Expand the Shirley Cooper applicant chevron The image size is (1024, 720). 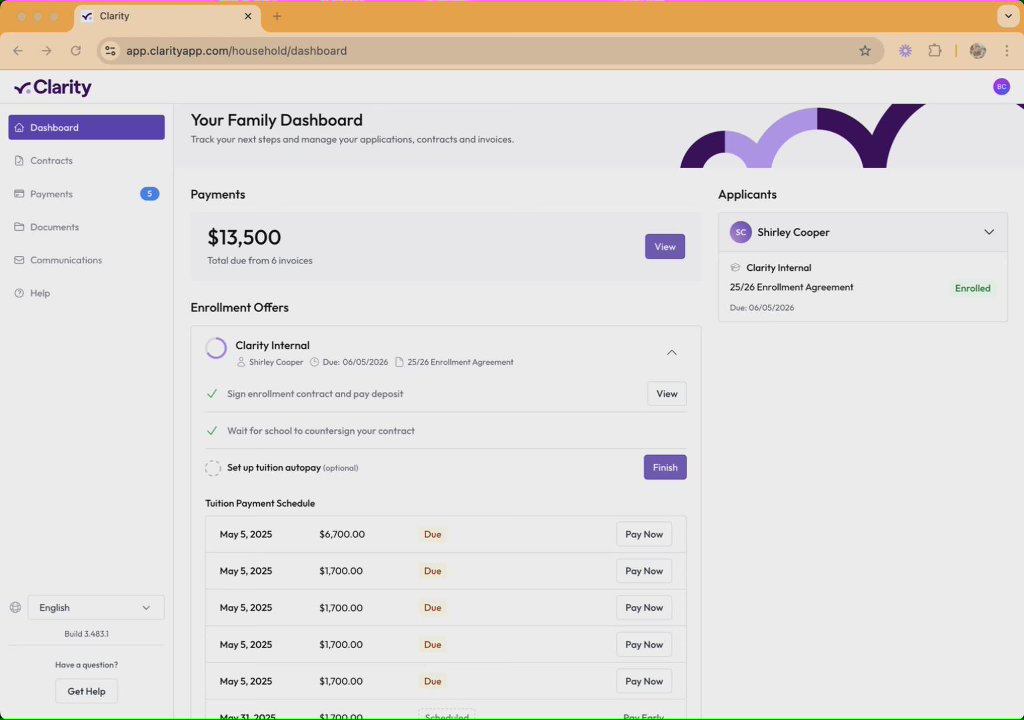coord(989,232)
